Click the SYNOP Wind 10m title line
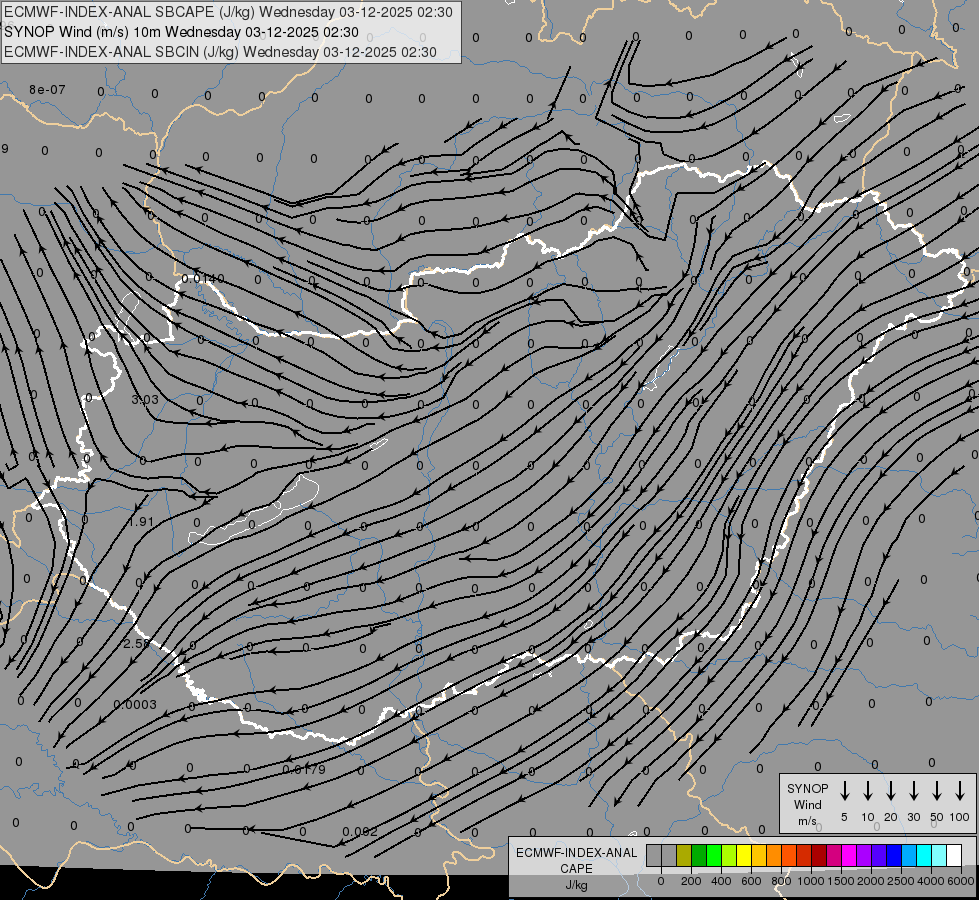 (181, 32)
